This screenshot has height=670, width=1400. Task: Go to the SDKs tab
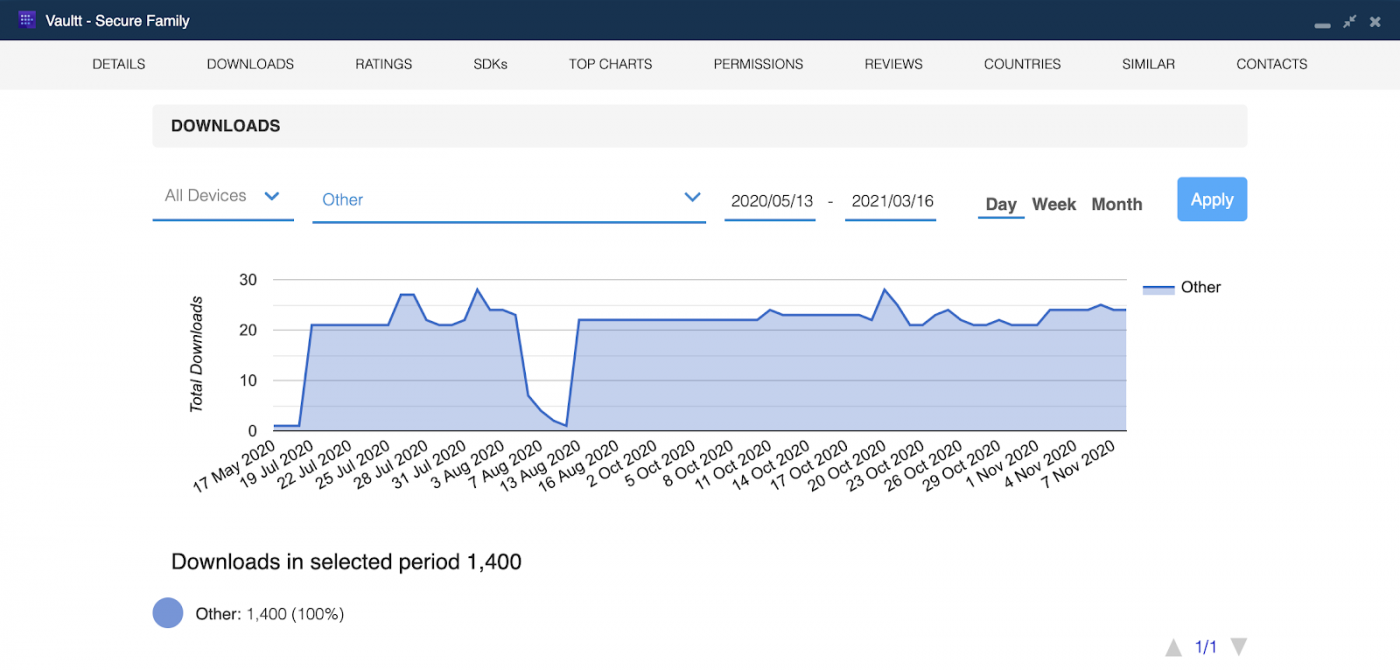[491, 64]
